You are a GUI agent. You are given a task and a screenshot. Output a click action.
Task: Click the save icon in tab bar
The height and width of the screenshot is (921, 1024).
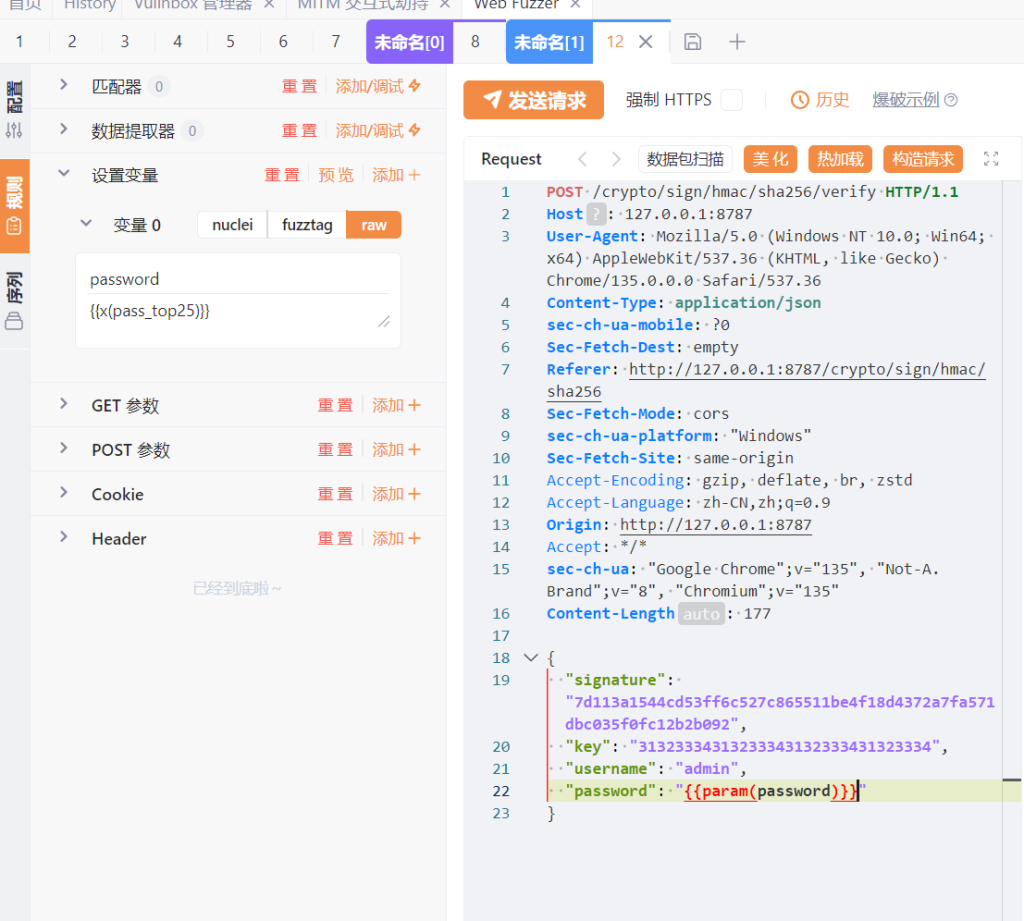692,42
